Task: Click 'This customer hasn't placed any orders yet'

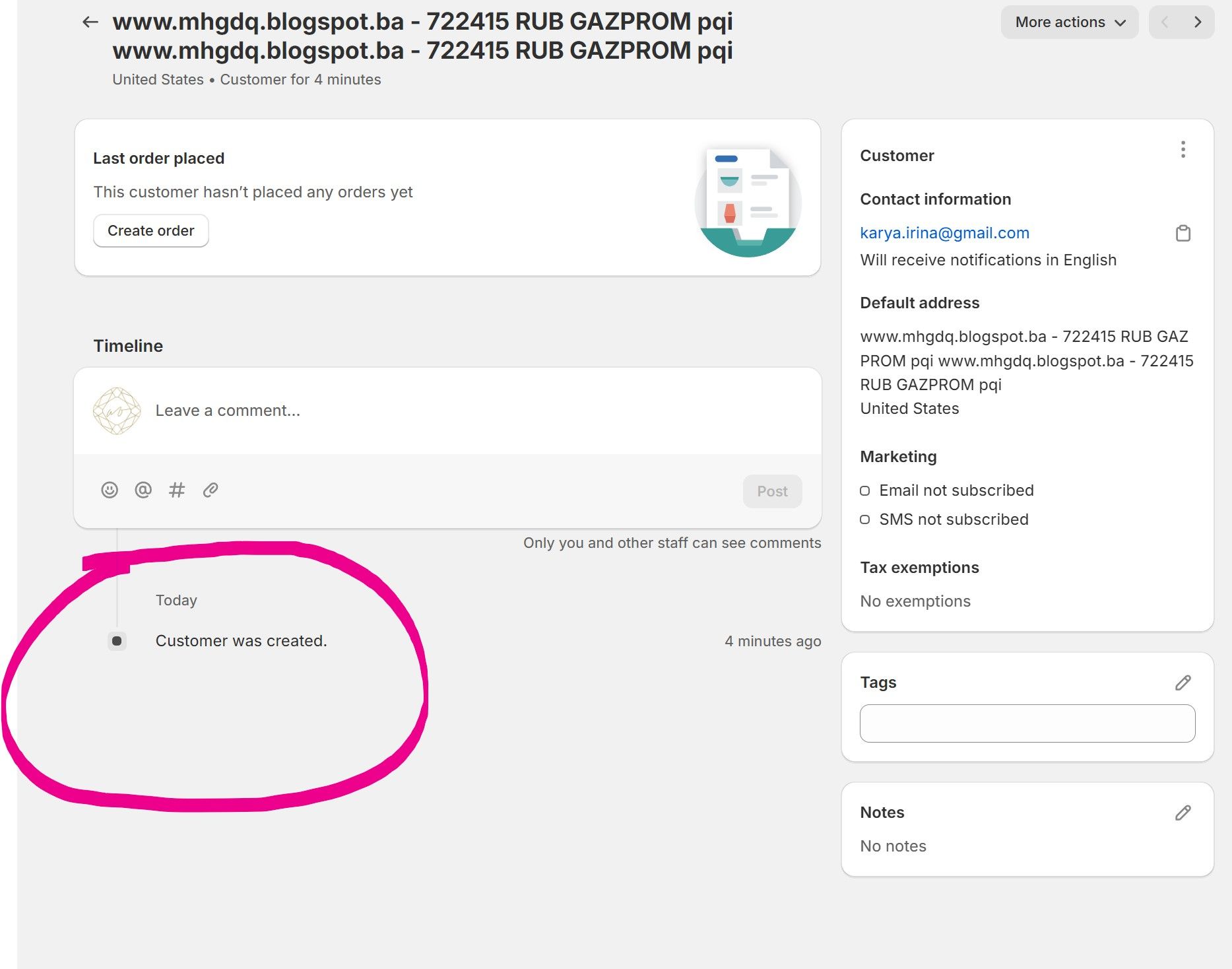Action: 253,192
